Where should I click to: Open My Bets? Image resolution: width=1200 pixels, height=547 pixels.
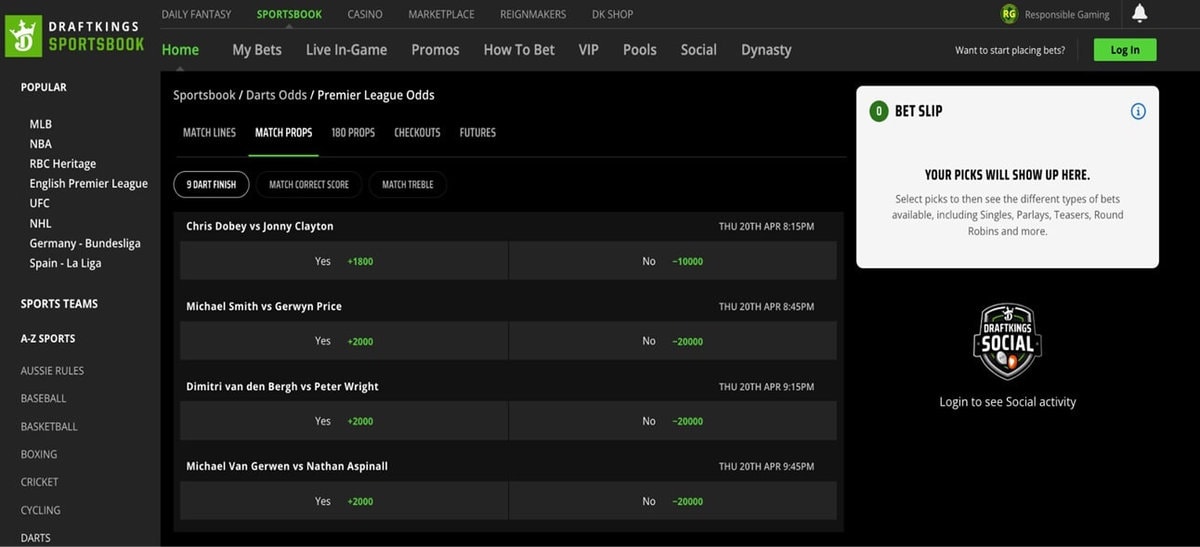coord(257,49)
